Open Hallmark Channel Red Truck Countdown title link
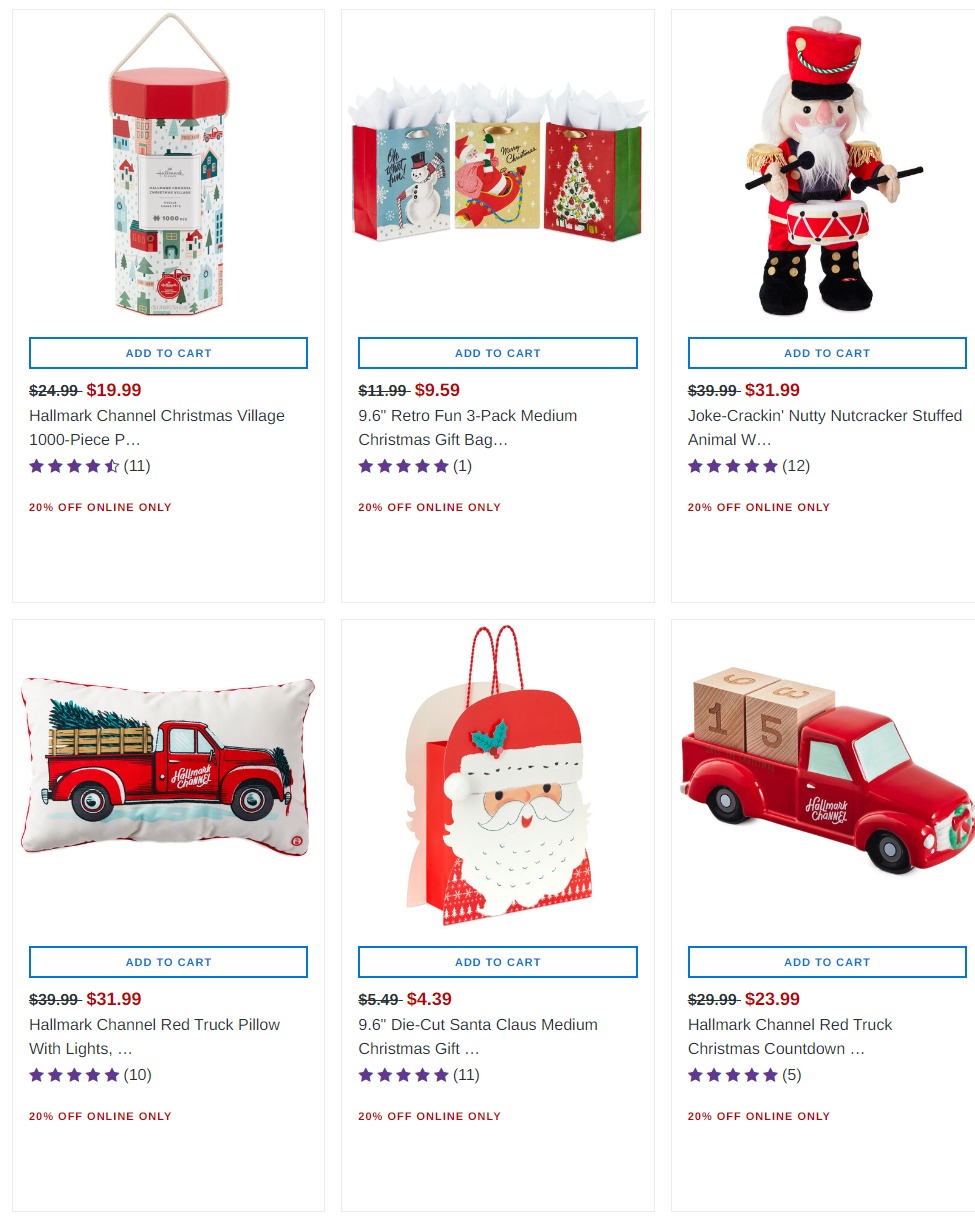Viewport: 975px width, 1218px height. point(790,1036)
